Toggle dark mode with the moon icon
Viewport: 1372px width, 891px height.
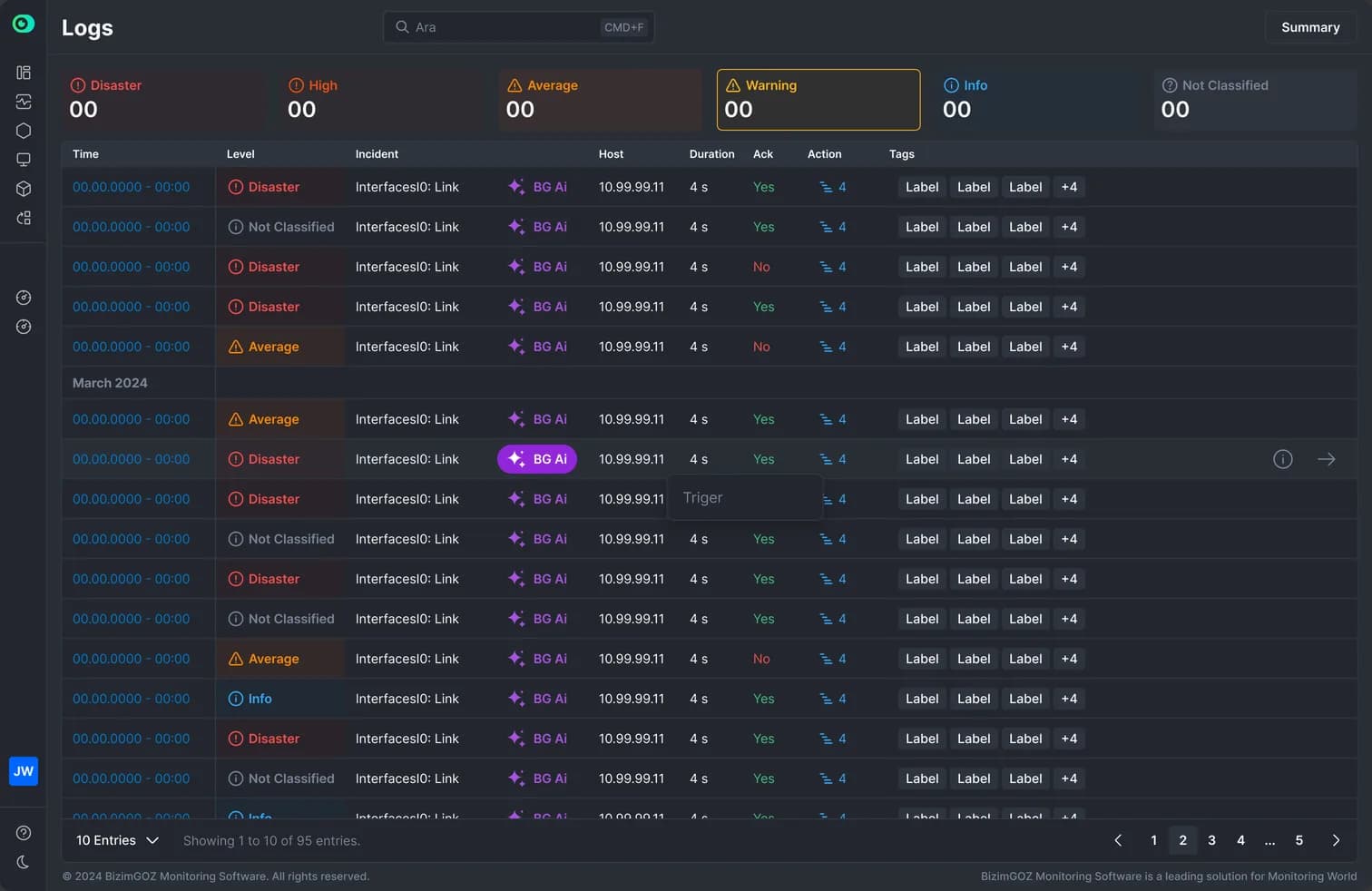coord(24,862)
